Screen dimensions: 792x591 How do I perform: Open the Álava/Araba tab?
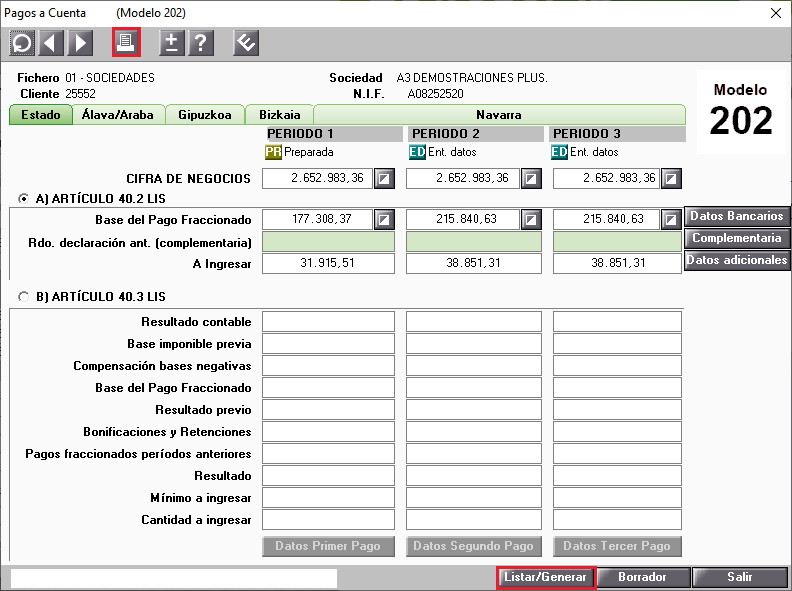[x=118, y=115]
